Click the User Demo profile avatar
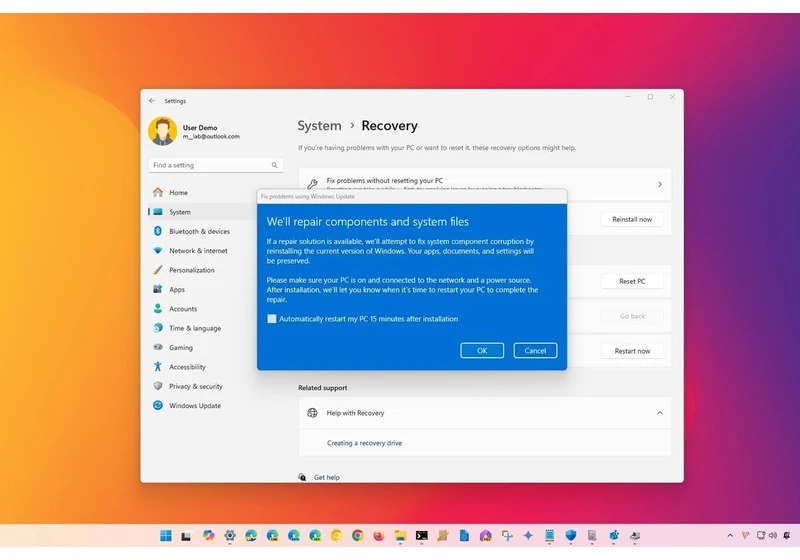Screen dimensions: 800x560 [x=163, y=131]
